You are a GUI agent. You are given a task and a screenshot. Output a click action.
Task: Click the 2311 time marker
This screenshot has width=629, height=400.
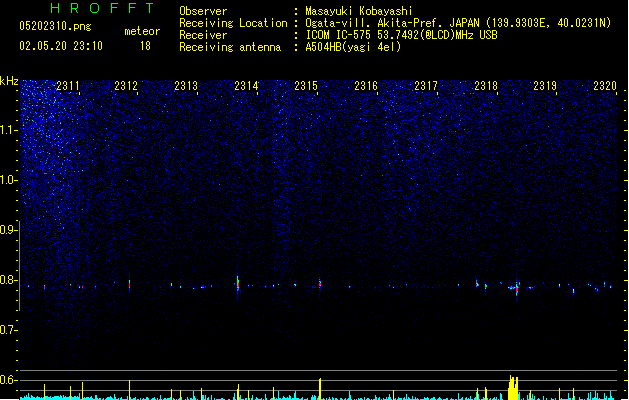68,86
